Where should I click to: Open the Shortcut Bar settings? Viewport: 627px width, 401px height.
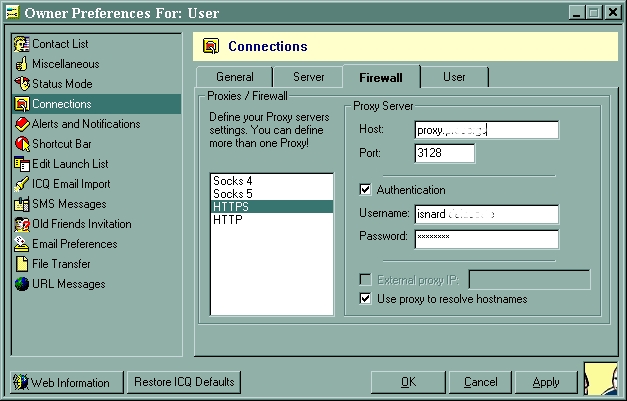pyautogui.click(x=97, y=144)
